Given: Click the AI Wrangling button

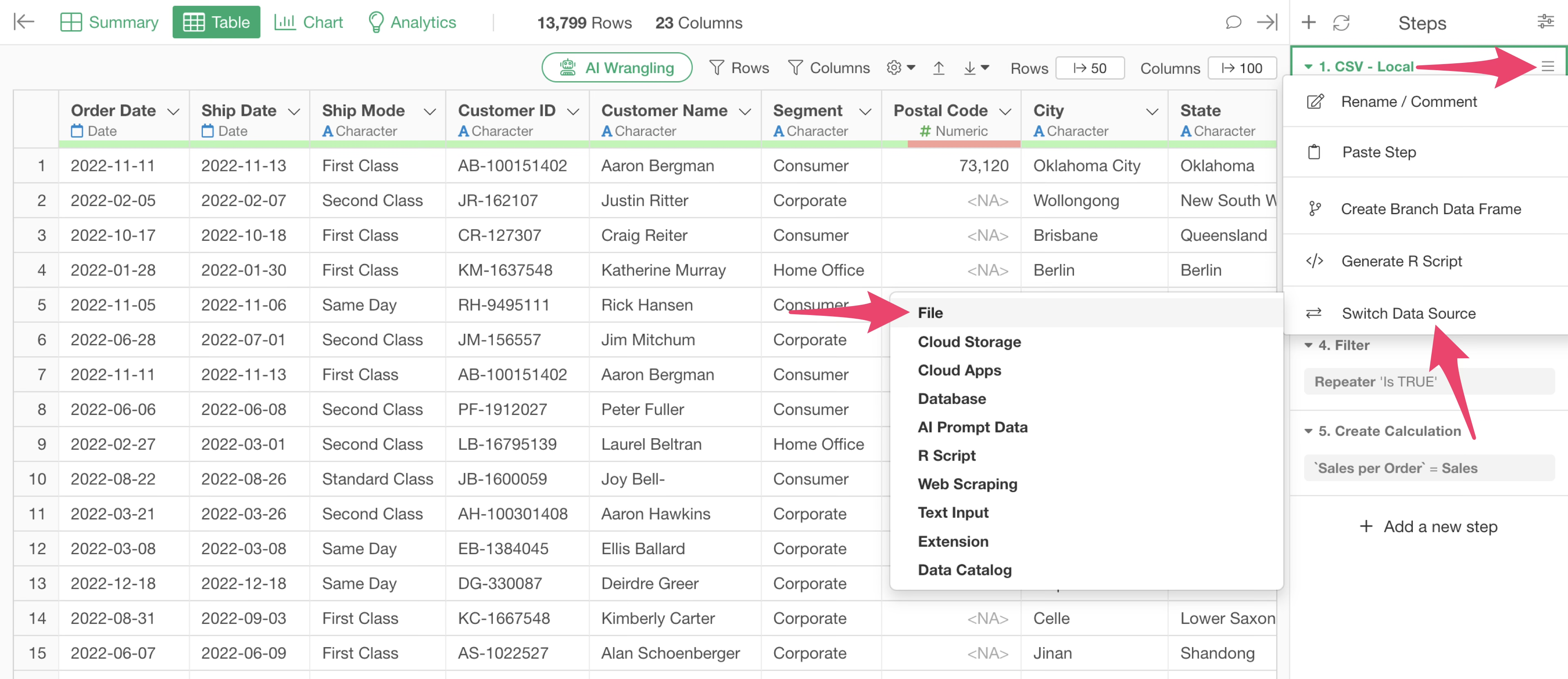Looking at the screenshot, I should pos(617,68).
